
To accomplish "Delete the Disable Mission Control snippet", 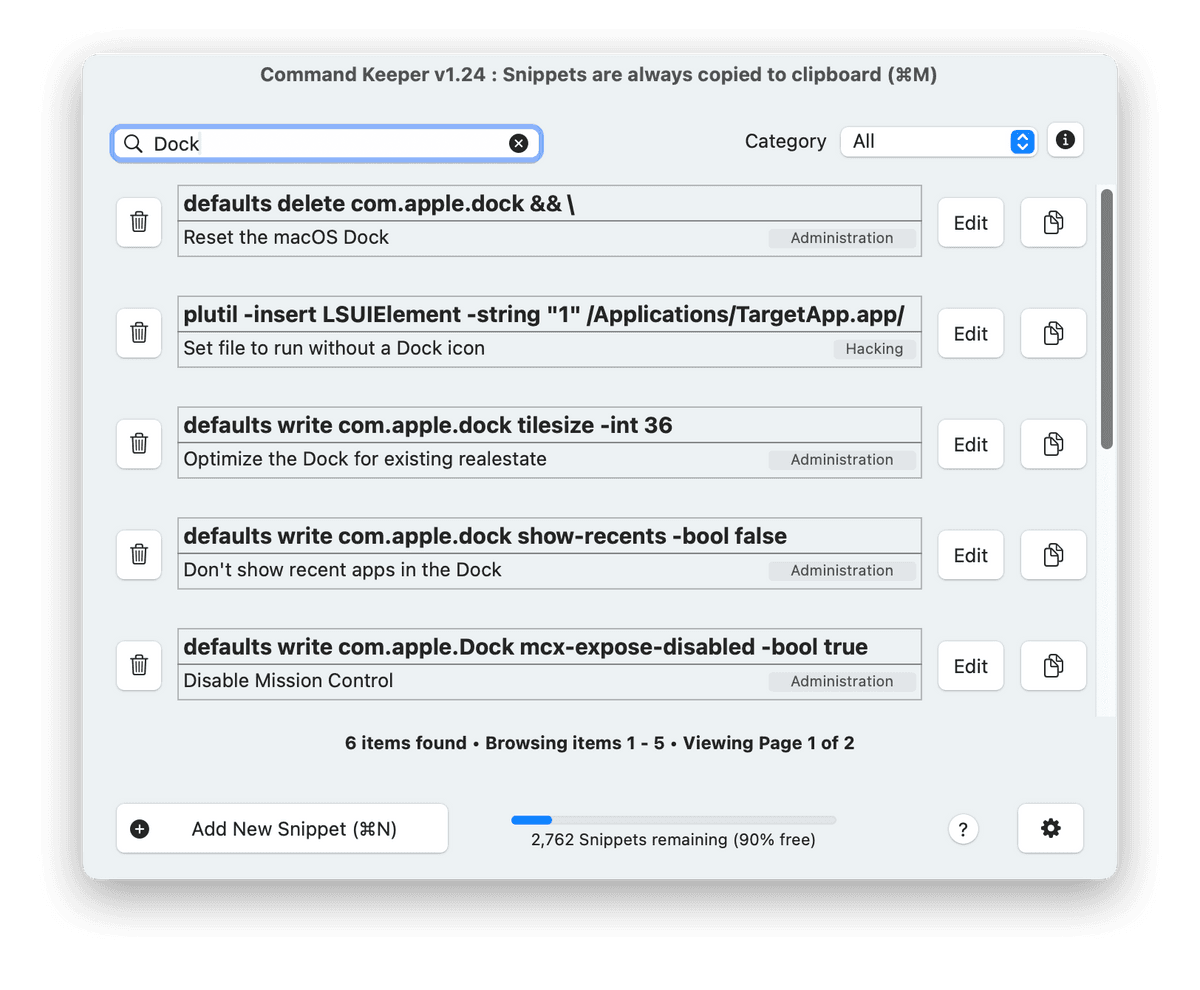I will pyautogui.click(x=139, y=665).
